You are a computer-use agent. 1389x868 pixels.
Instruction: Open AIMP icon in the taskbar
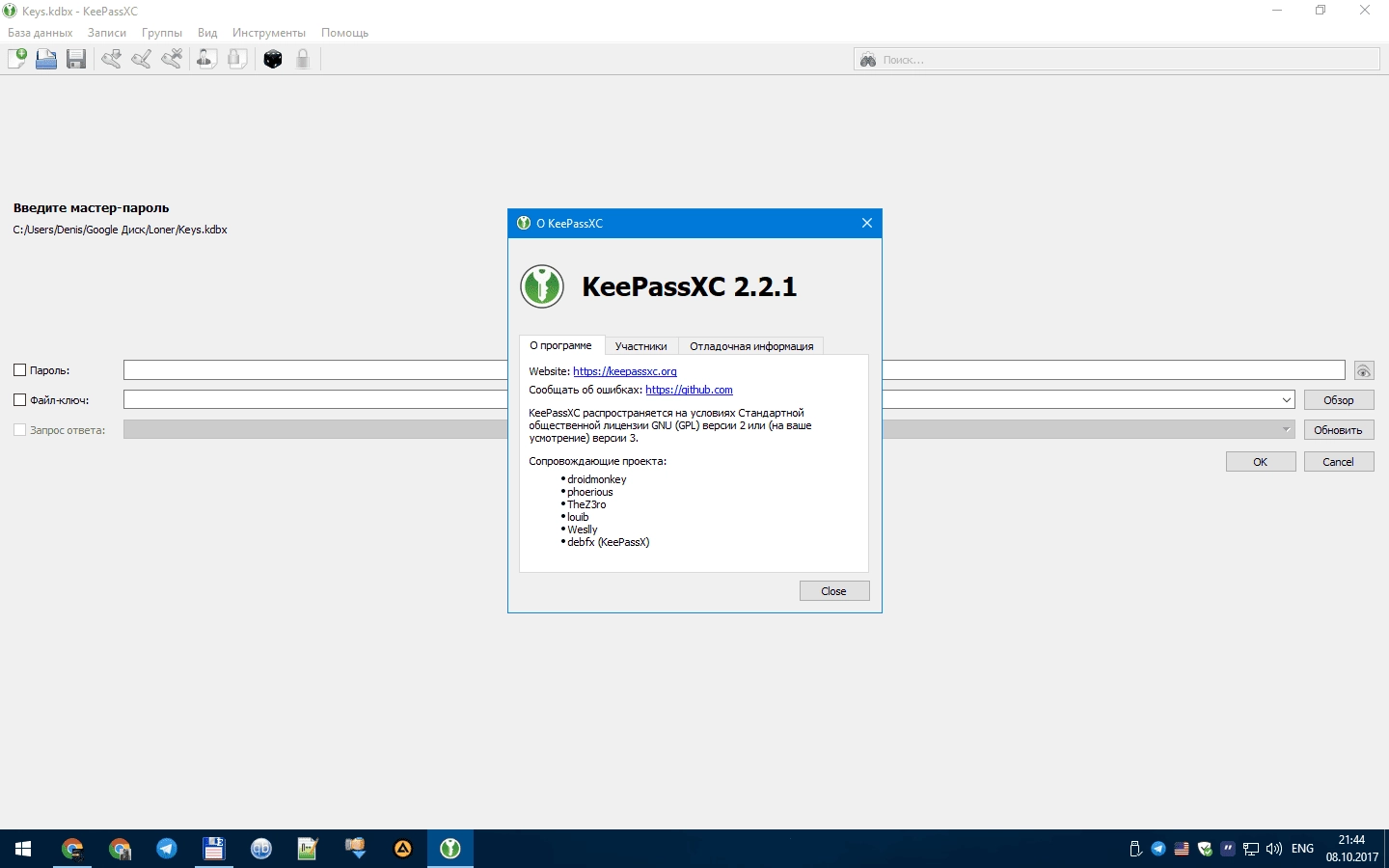pyautogui.click(x=403, y=849)
